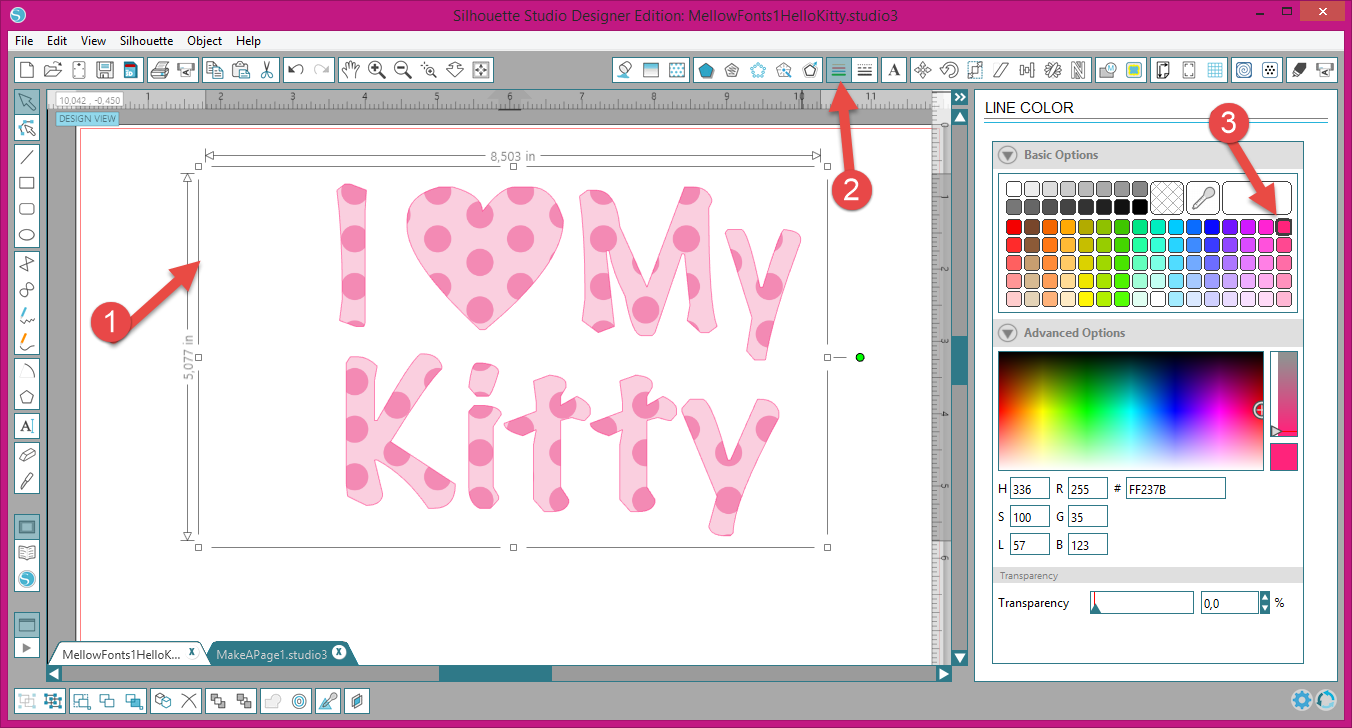Open the Offset tool in bottom toolbar

click(299, 701)
